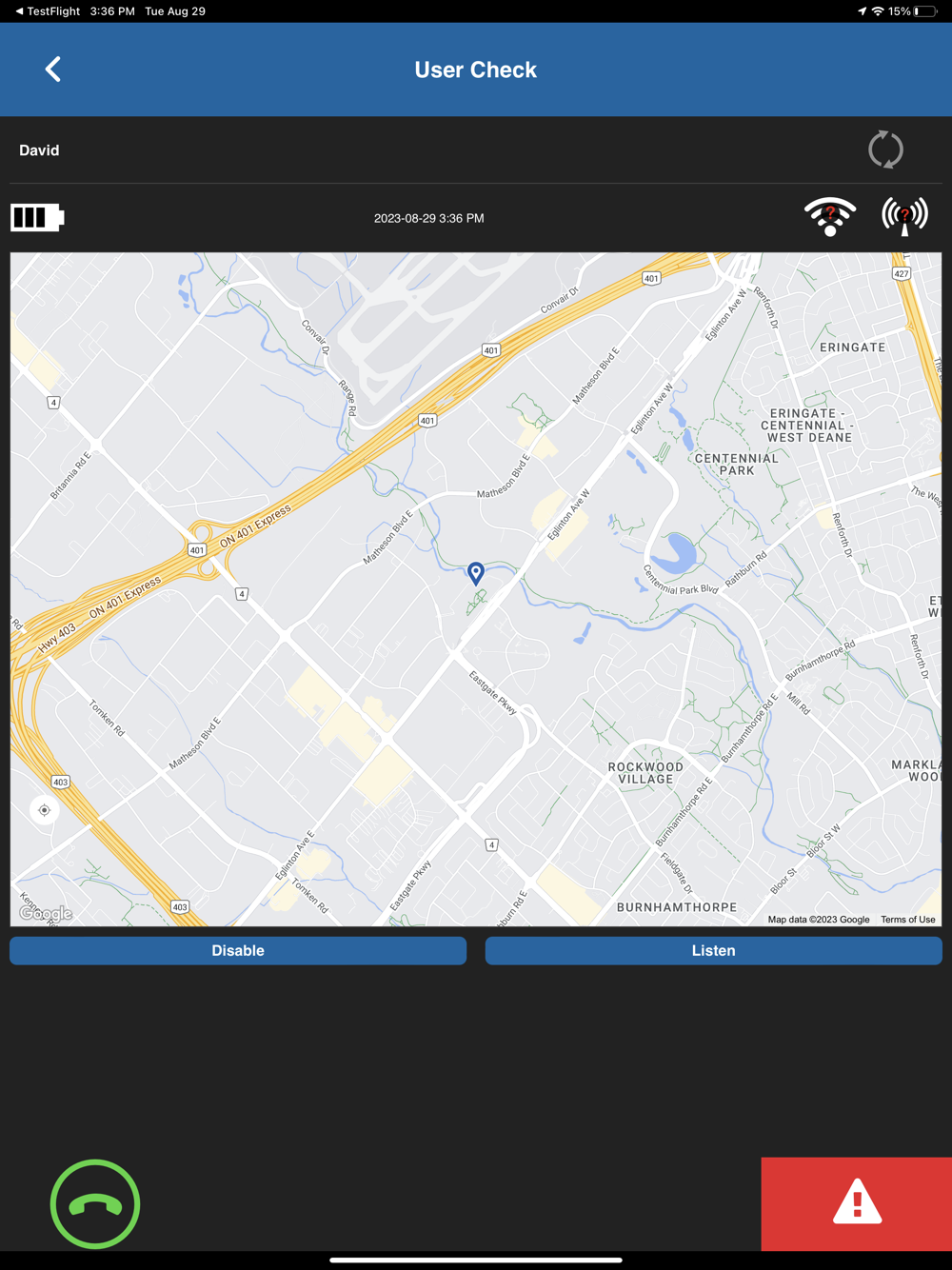Tap the red alert warning button

pyautogui.click(x=857, y=1203)
